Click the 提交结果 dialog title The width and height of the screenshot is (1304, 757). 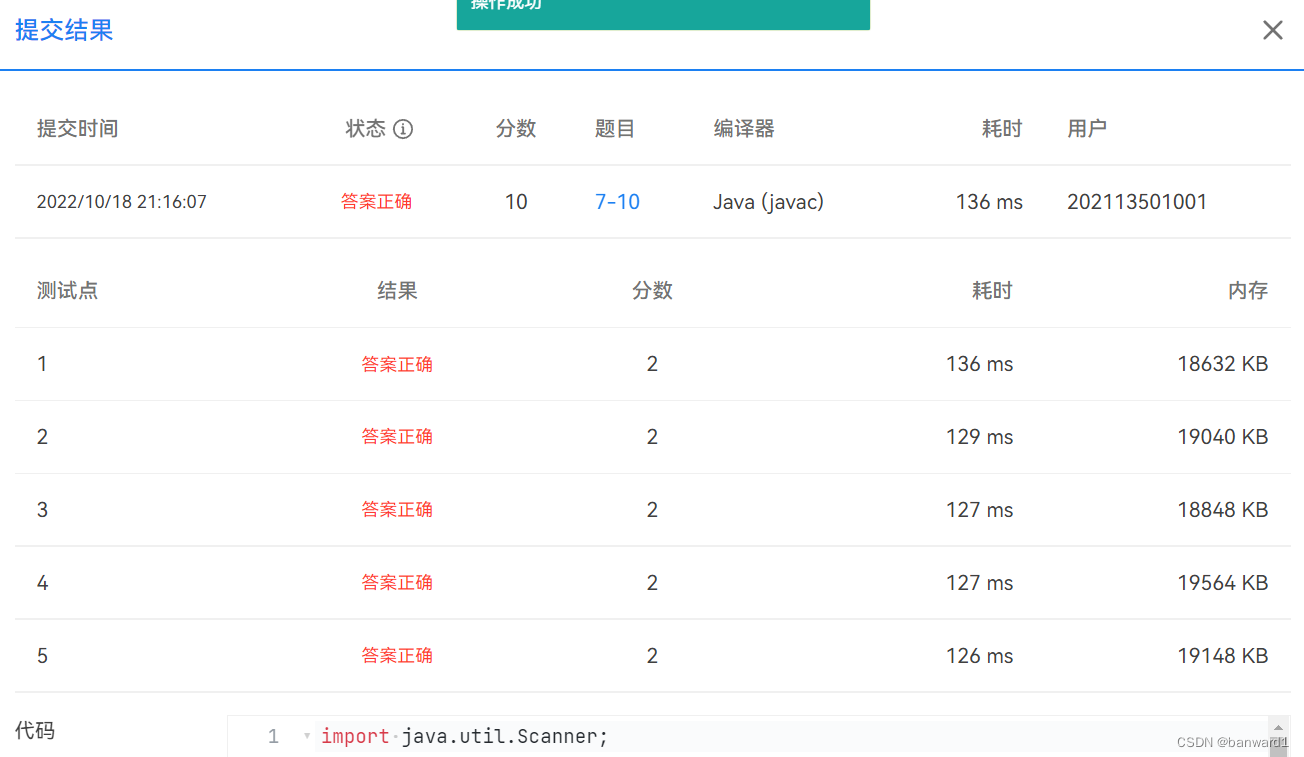63,30
